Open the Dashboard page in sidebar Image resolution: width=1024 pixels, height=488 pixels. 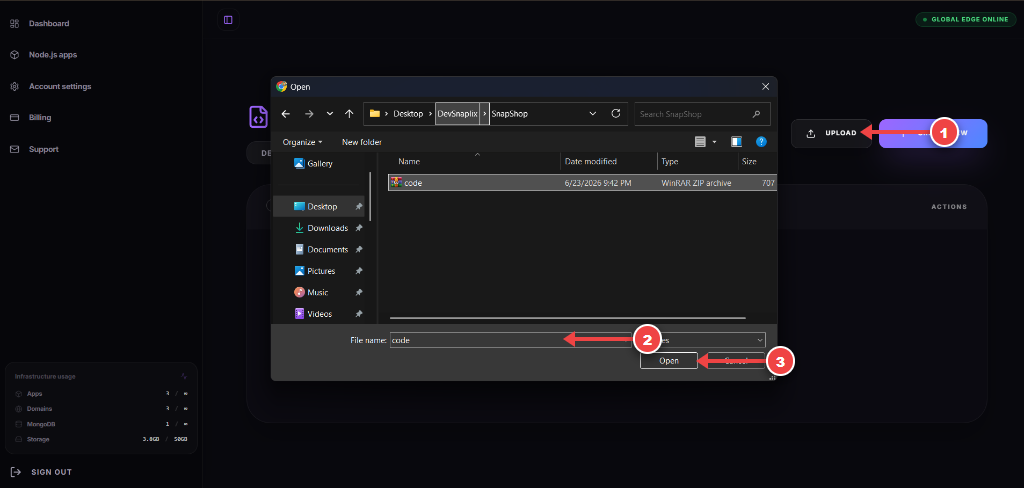49,24
